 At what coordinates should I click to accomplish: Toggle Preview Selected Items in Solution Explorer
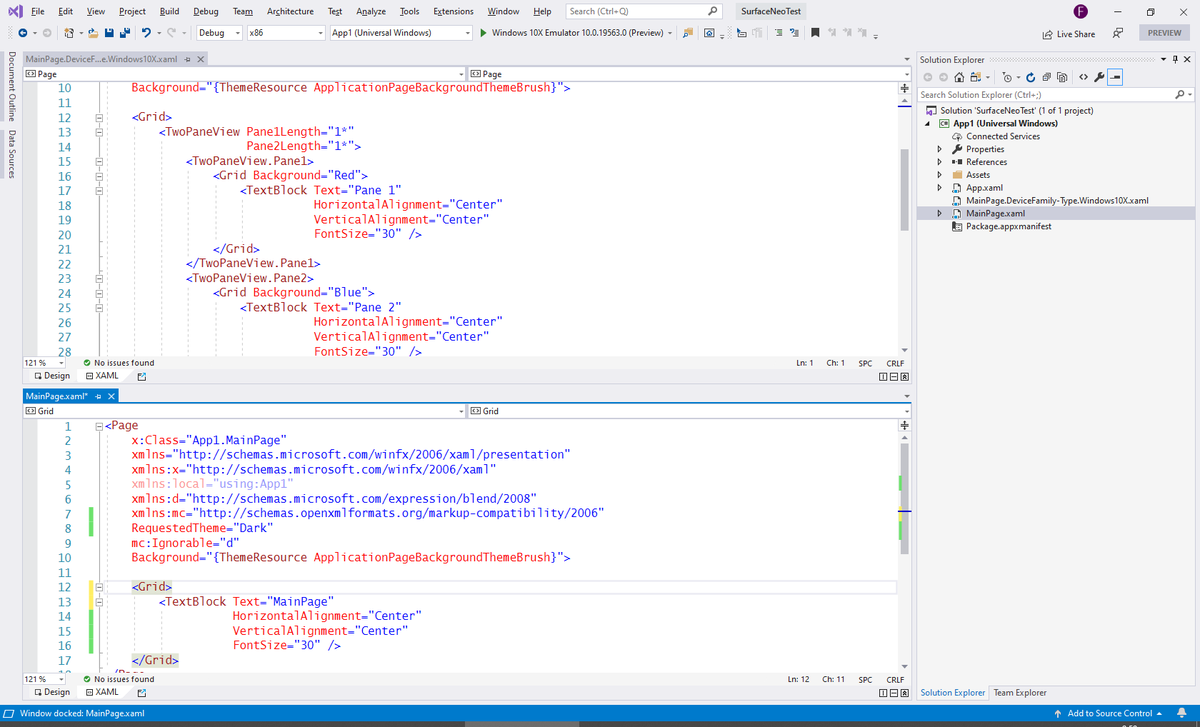1115,76
